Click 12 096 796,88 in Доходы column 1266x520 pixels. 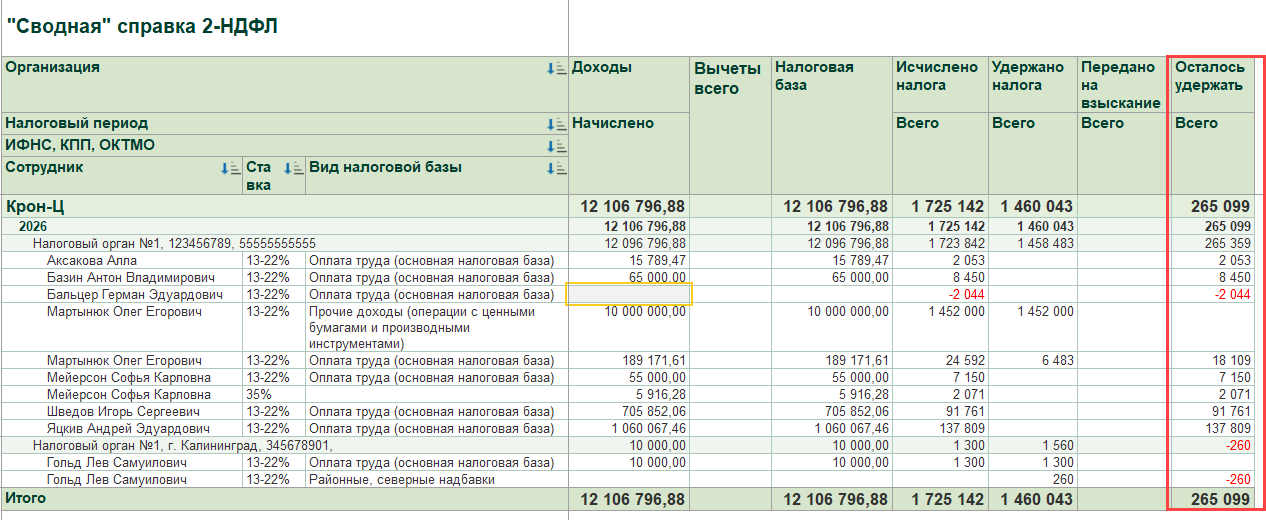point(646,243)
